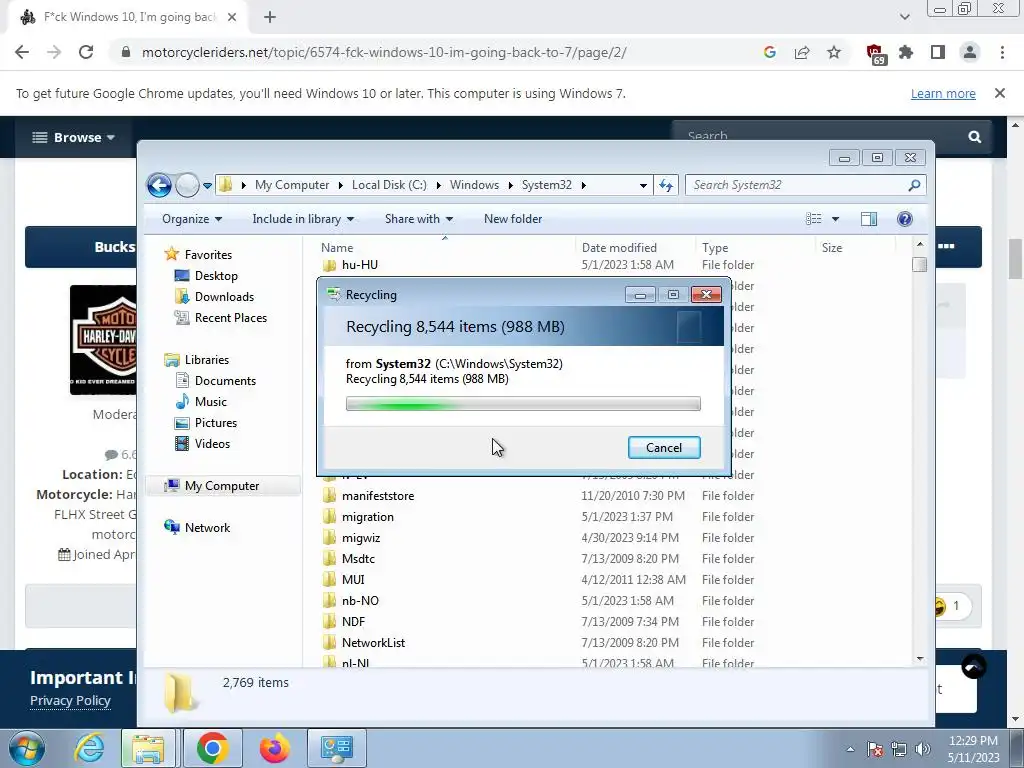Open the Music library

[210, 402]
